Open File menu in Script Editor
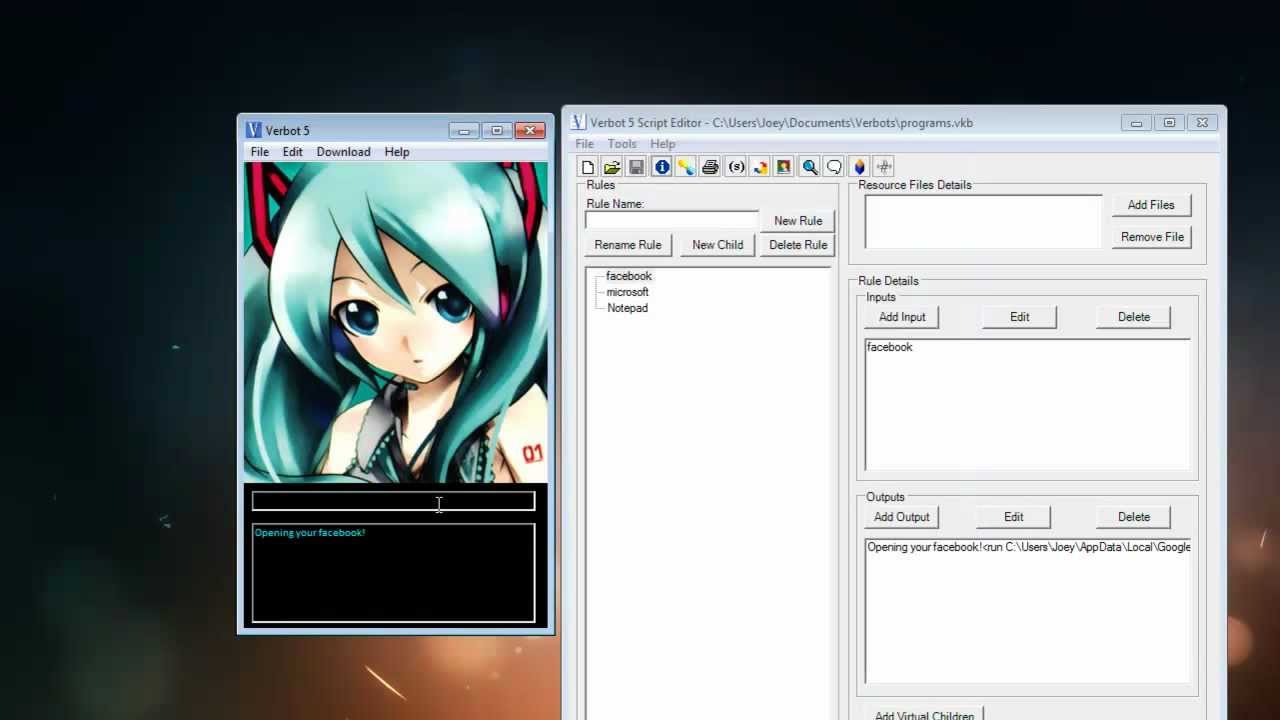The width and height of the screenshot is (1280, 720). coord(585,144)
